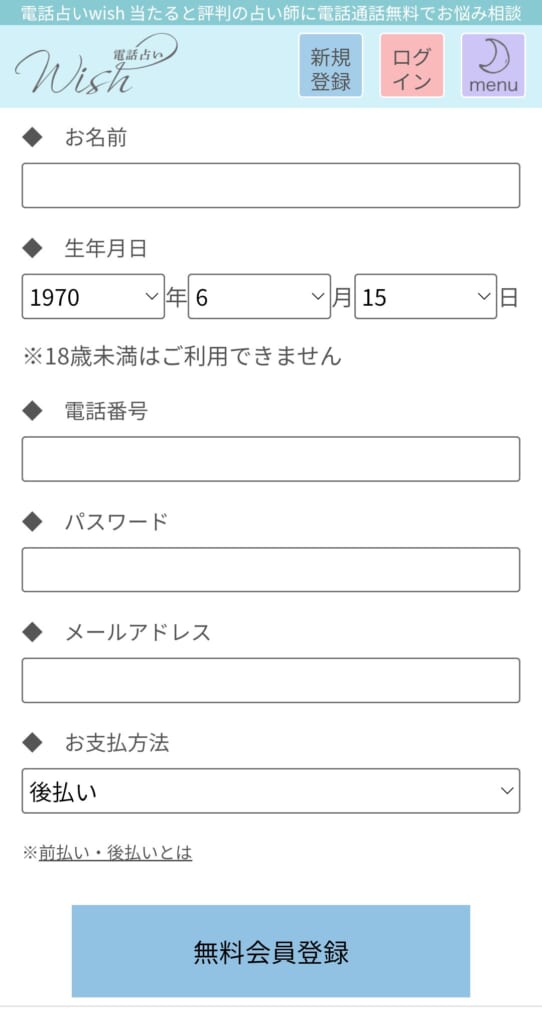Open the birth day dropdown showing 15

click(426, 296)
